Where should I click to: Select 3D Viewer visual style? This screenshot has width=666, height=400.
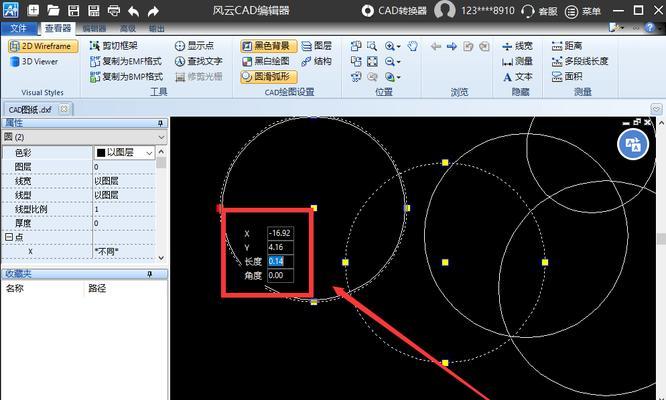[34, 62]
